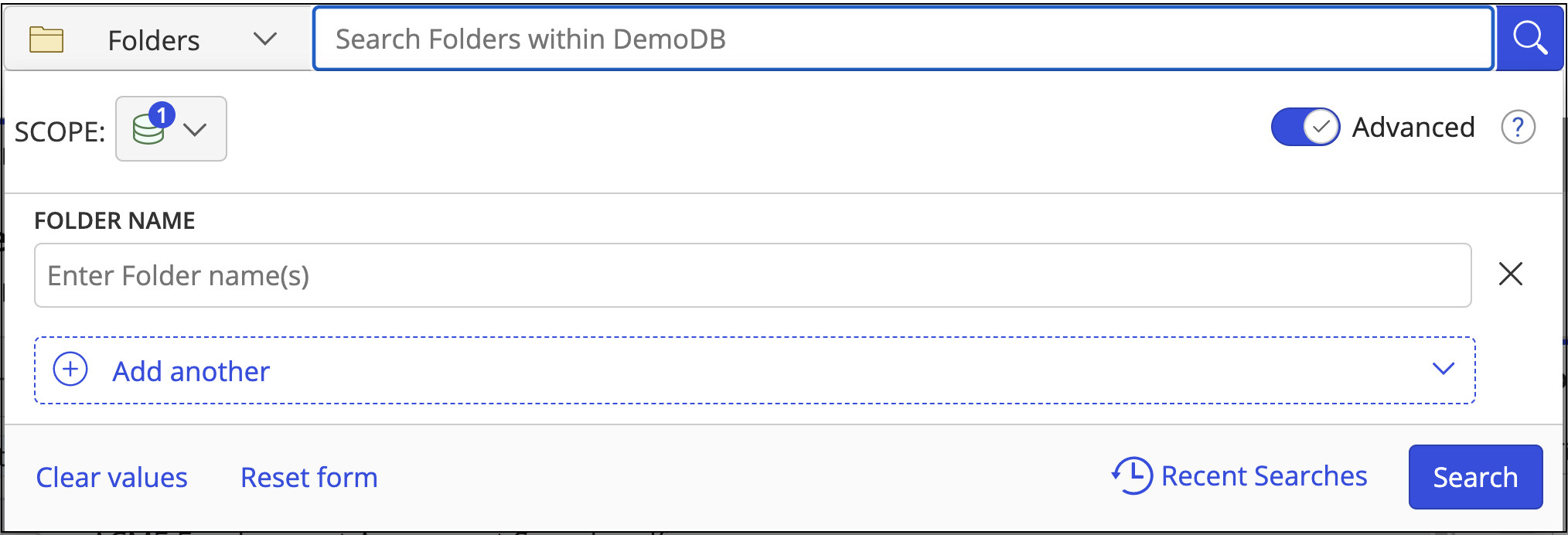Open help with the question mark icon
The image size is (1568, 535).
(x=1518, y=128)
